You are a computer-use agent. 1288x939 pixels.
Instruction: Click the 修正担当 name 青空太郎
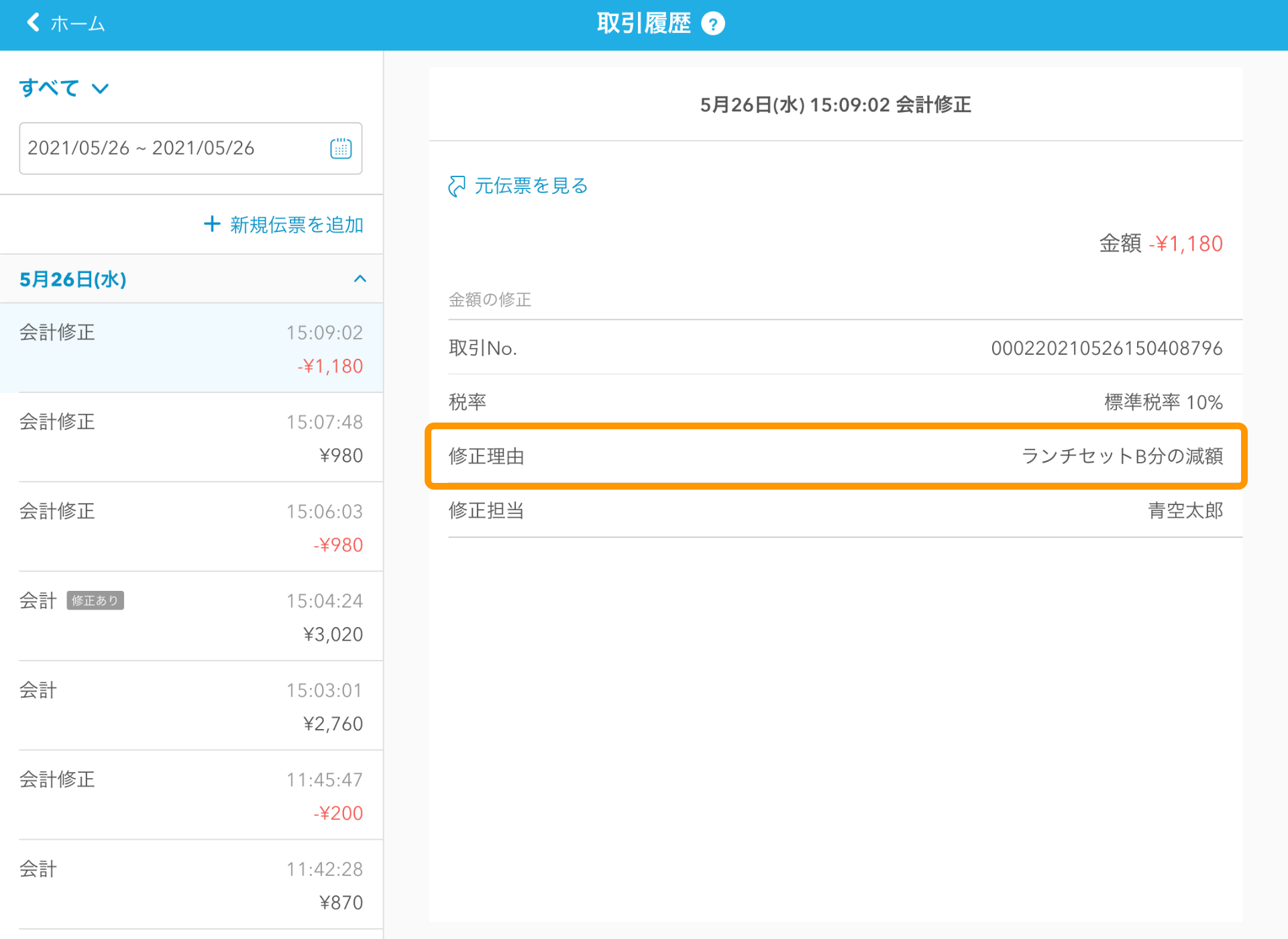click(1185, 510)
